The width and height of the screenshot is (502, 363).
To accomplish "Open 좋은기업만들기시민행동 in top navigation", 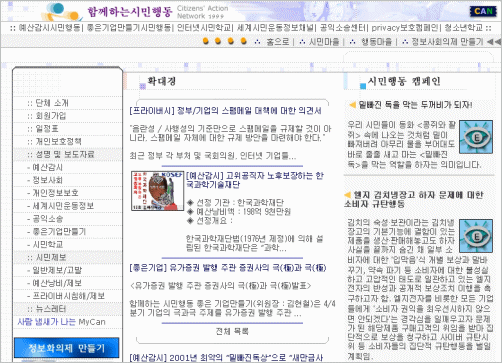I will click(x=129, y=28).
